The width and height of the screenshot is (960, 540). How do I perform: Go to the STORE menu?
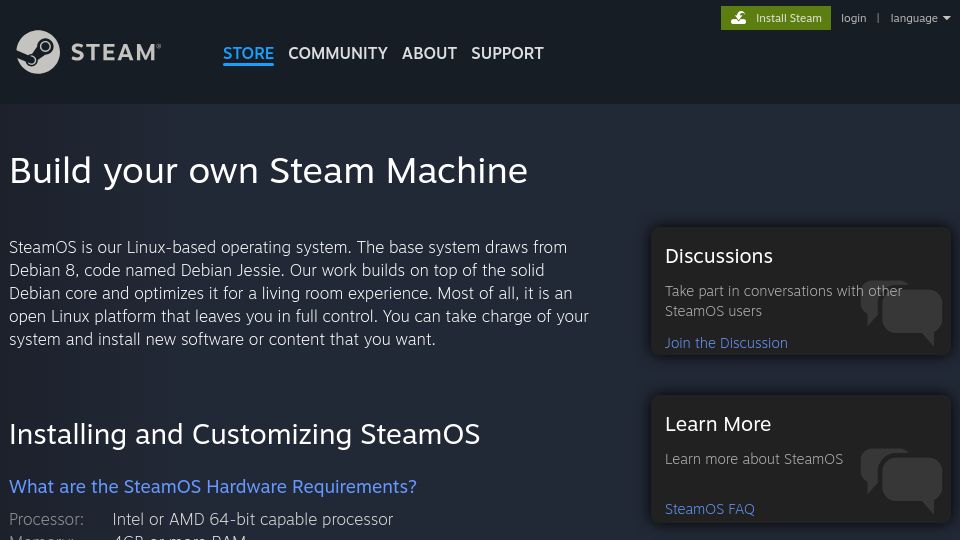tap(248, 53)
